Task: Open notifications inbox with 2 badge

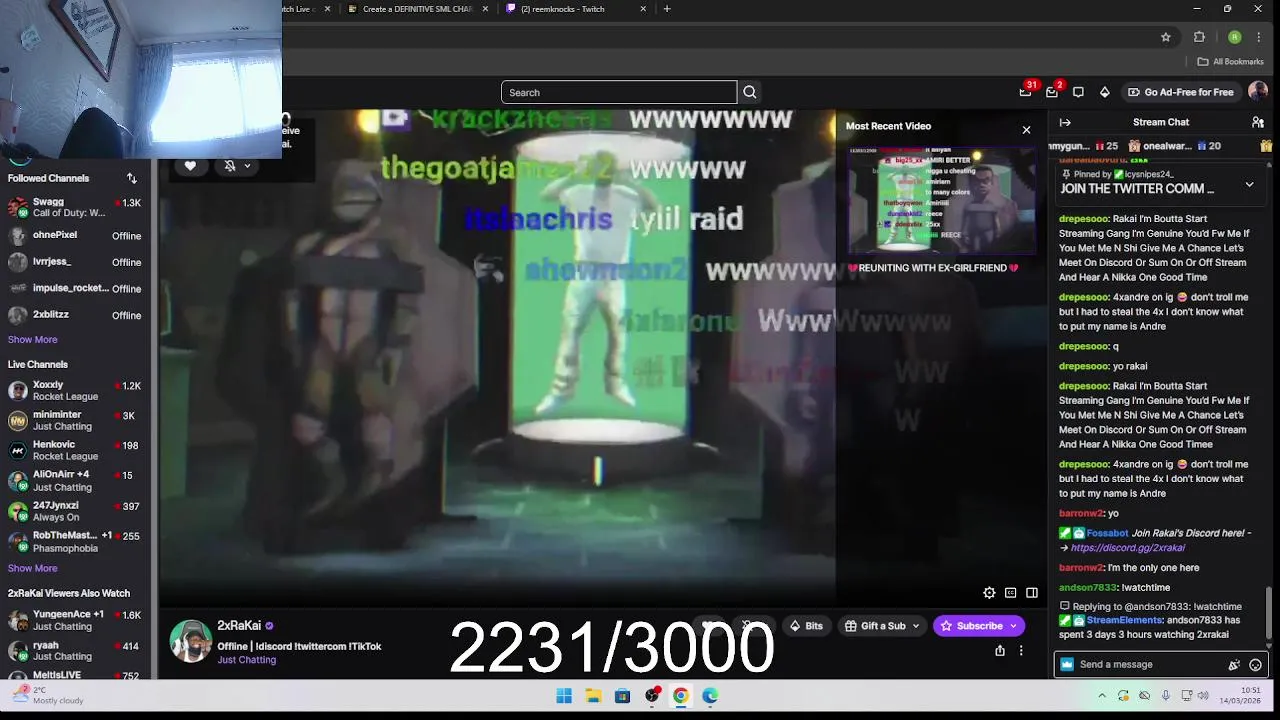Action: click(x=1052, y=92)
